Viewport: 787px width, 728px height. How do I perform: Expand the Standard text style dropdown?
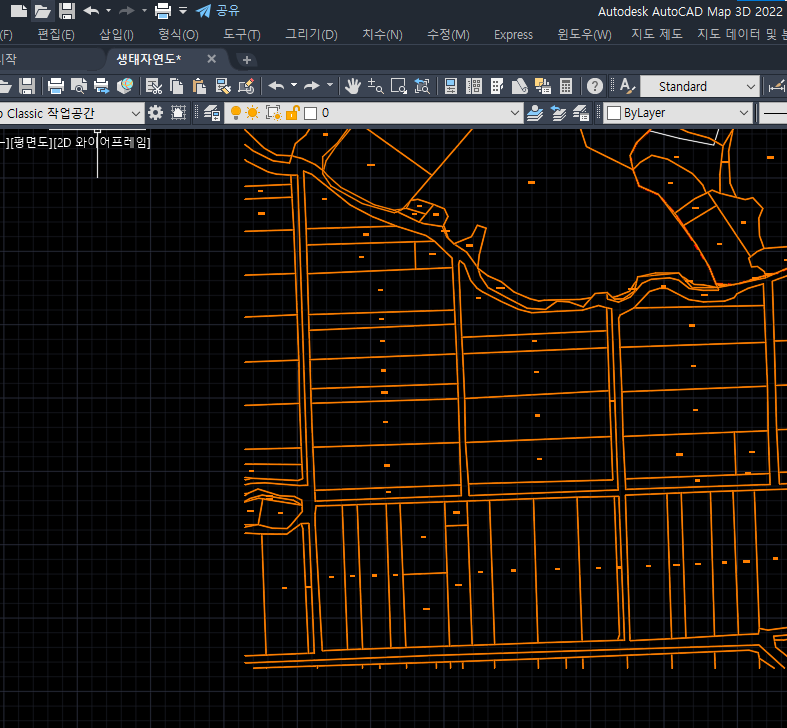coord(749,87)
